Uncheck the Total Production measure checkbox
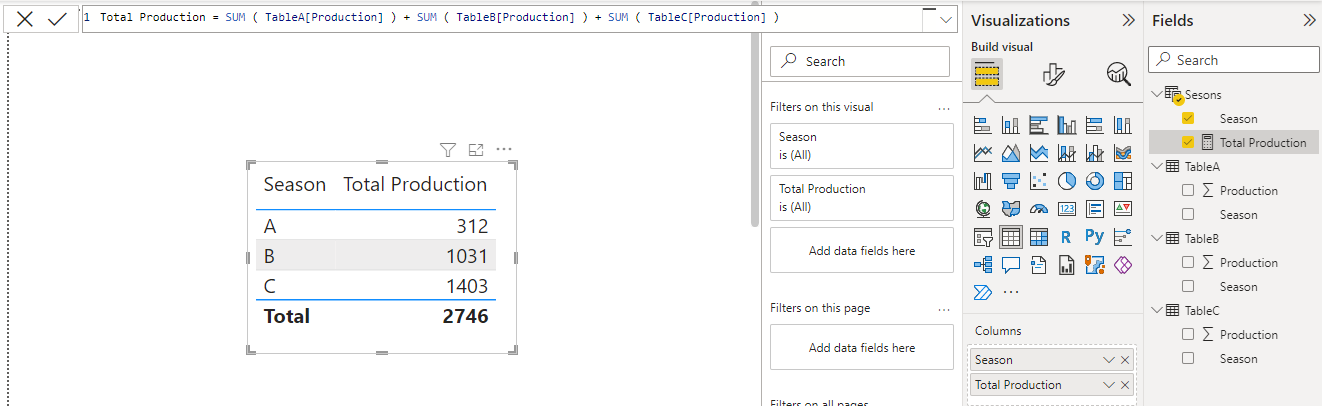The image size is (1322, 406). [1188, 142]
